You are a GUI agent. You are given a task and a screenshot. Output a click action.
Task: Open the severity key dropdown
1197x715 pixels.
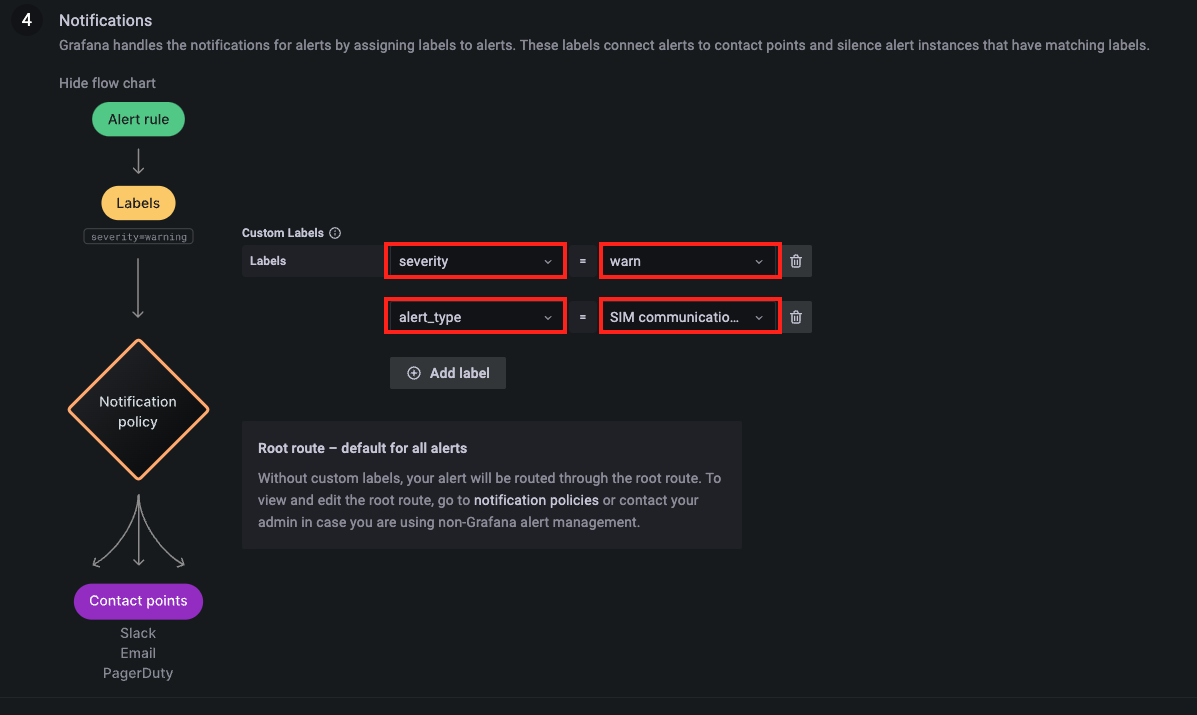pos(475,261)
